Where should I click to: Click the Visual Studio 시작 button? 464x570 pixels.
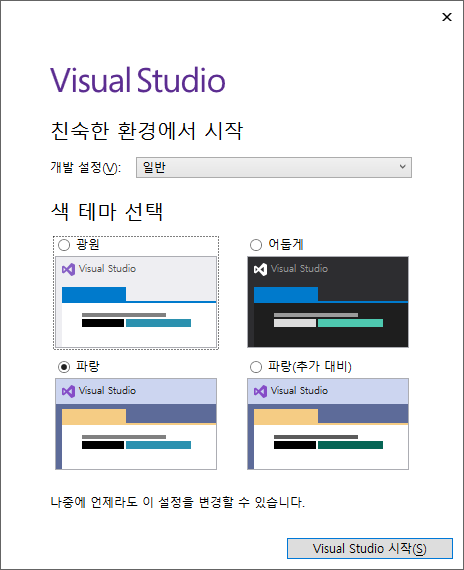pyautogui.click(x=370, y=548)
